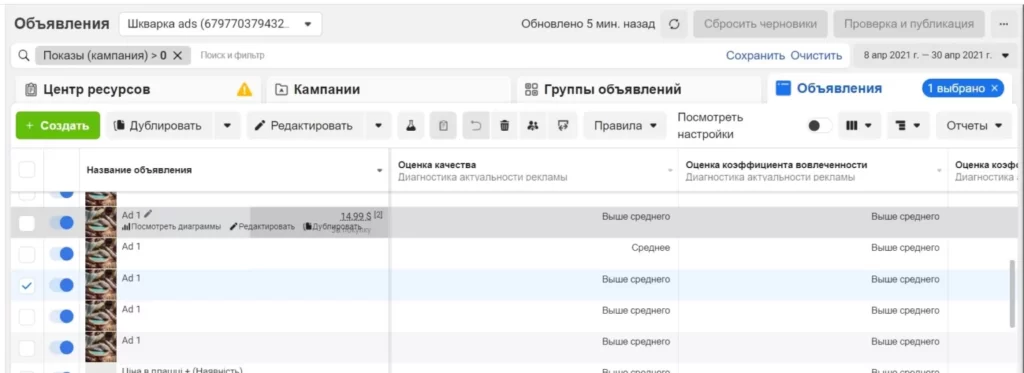Clear the 1 выбрано selection
Viewport: 1024px width, 373px height.
click(994, 88)
